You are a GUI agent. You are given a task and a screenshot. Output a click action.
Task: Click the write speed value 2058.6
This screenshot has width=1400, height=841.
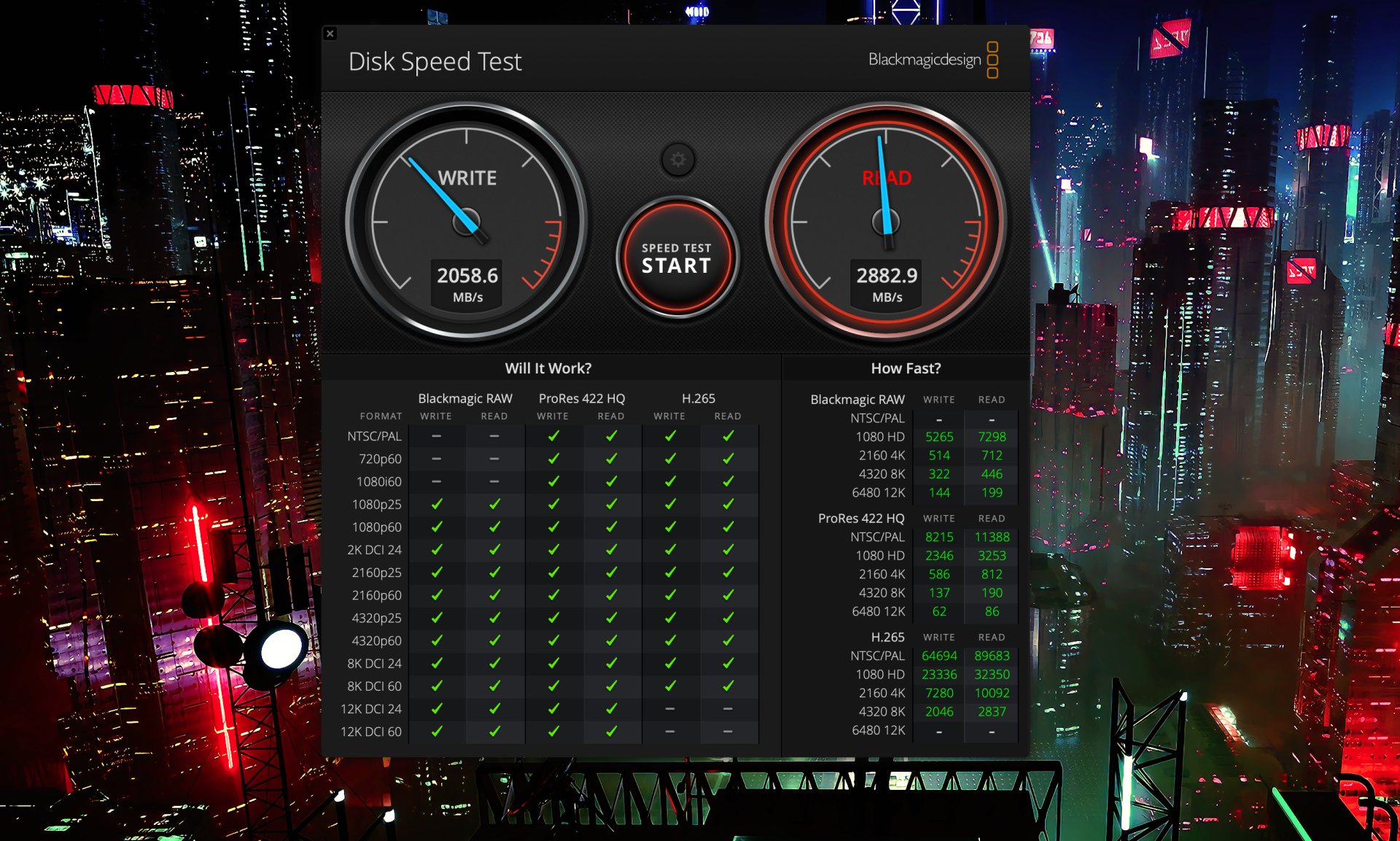coord(467,276)
